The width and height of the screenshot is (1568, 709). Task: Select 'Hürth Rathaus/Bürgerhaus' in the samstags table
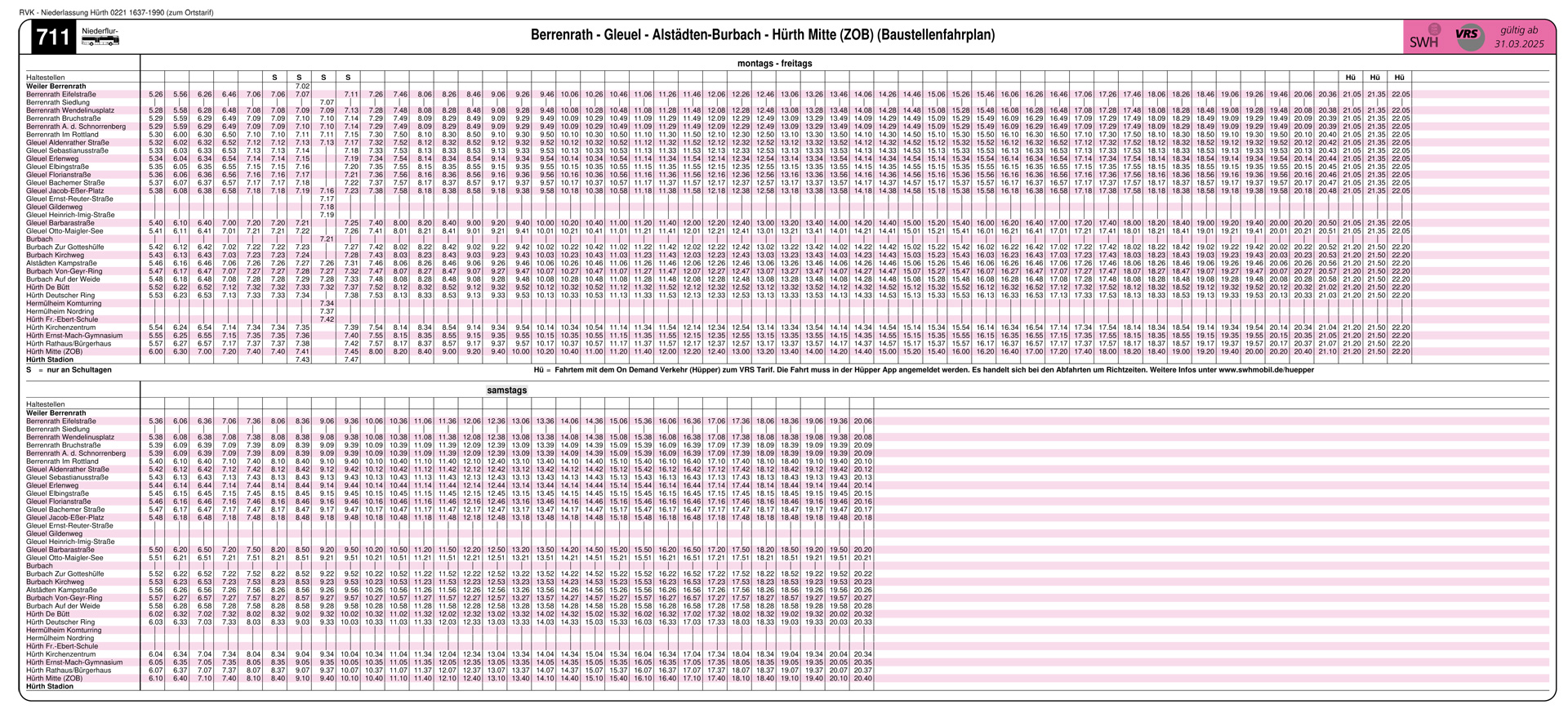[x=68, y=670]
